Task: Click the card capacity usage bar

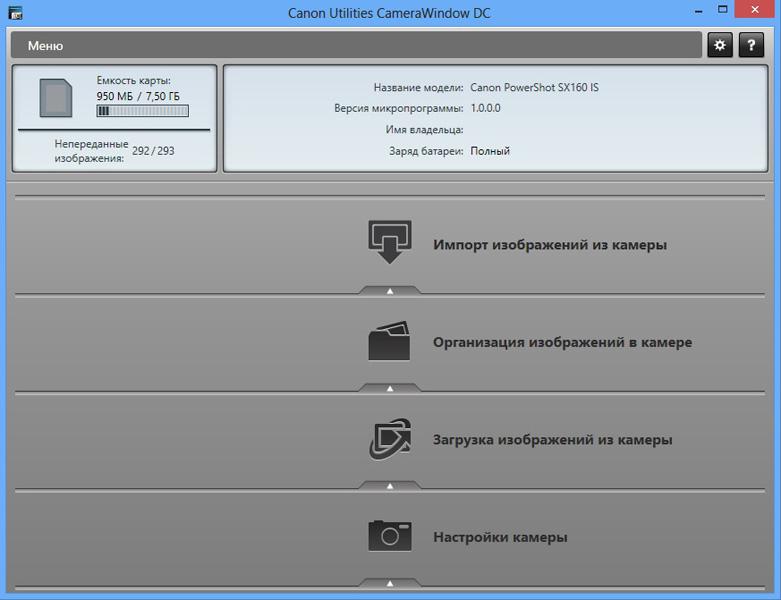Action: tap(143, 112)
